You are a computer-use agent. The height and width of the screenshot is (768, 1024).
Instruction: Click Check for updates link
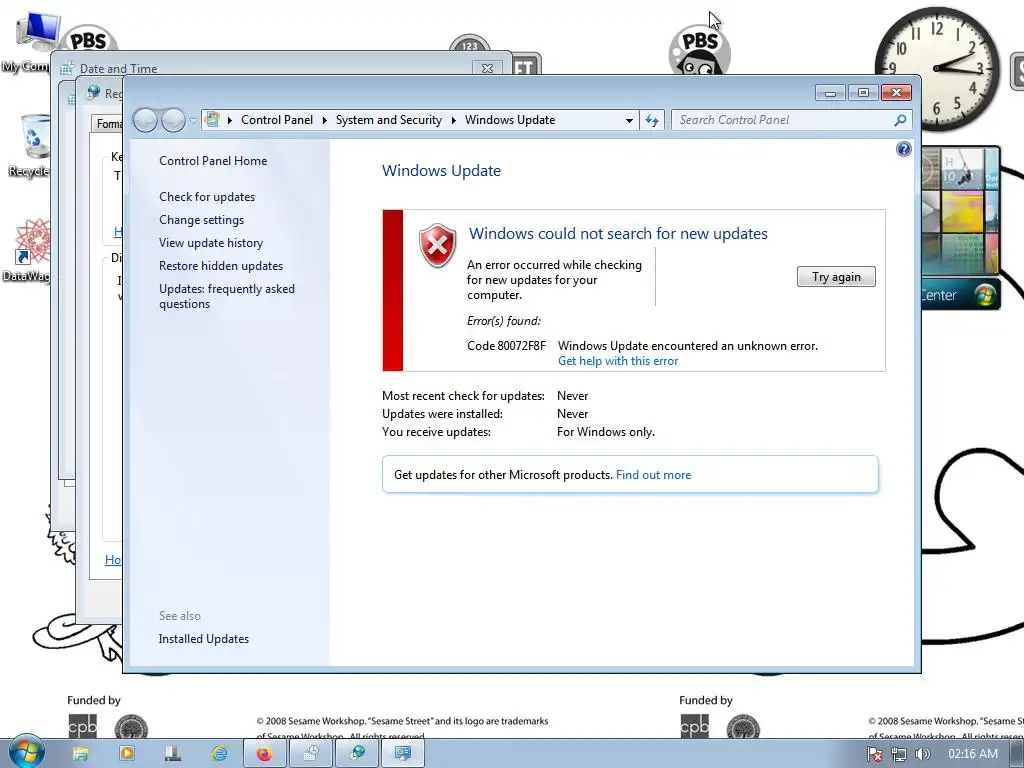tap(207, 197)
